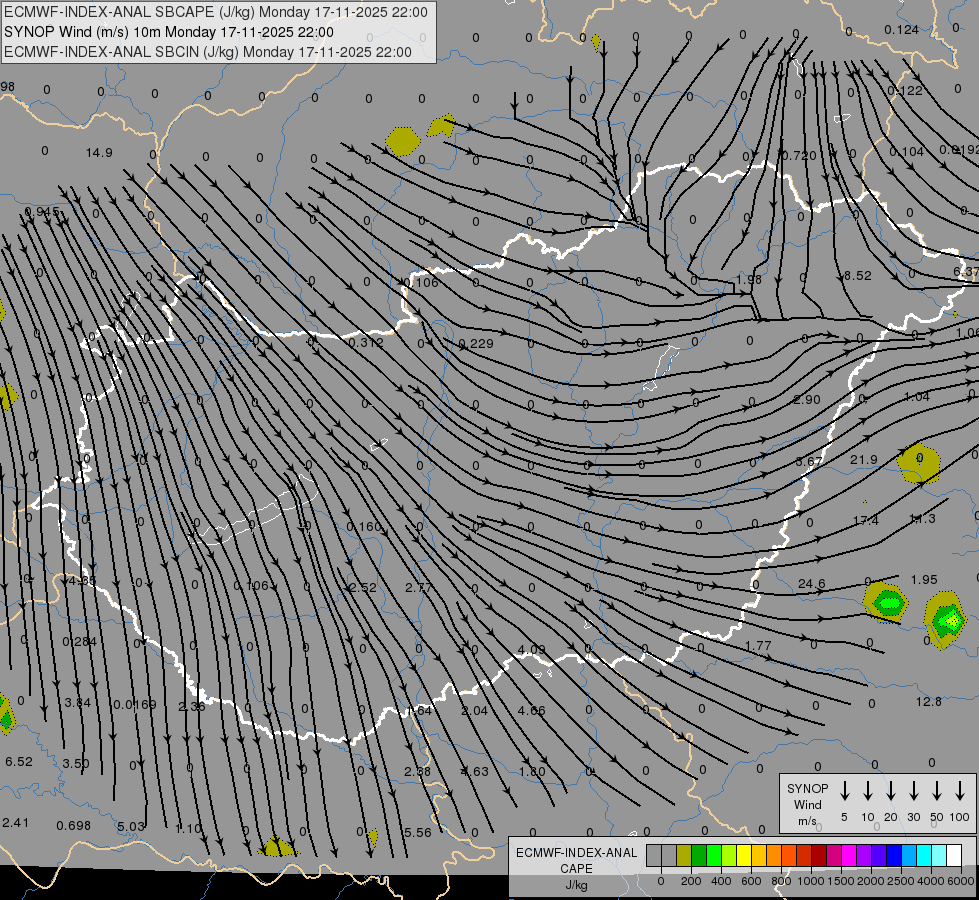
Task: Click the map value 0.0169
Action: [135, 705]
